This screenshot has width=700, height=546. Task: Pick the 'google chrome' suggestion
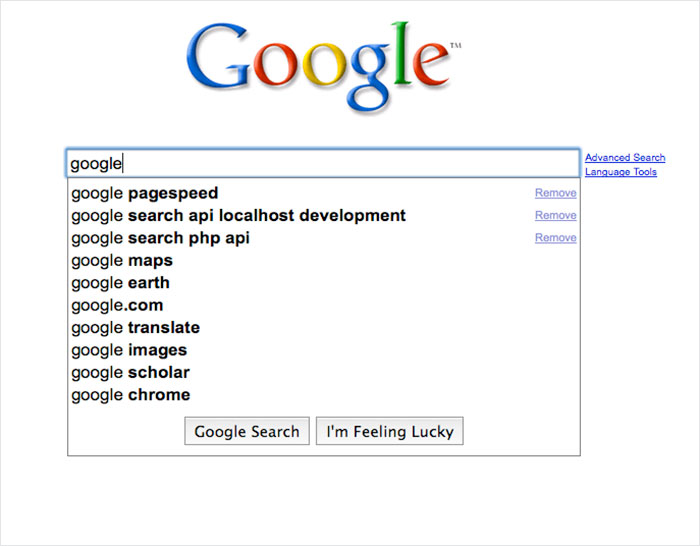coord(131,395)
